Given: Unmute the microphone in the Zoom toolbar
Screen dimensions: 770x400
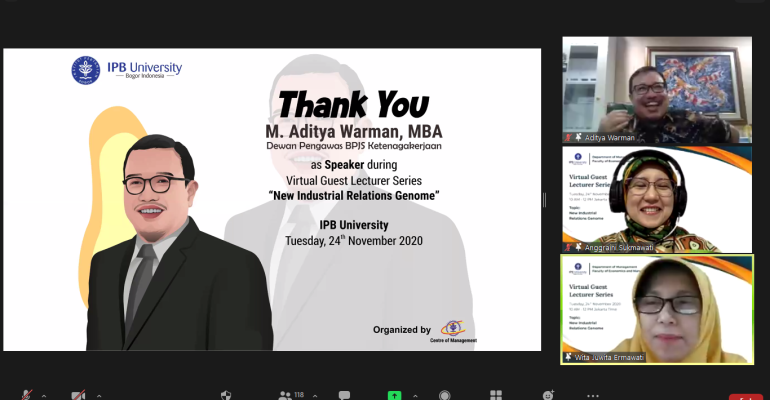Looking at the screenshot, I should click(27, 395).
